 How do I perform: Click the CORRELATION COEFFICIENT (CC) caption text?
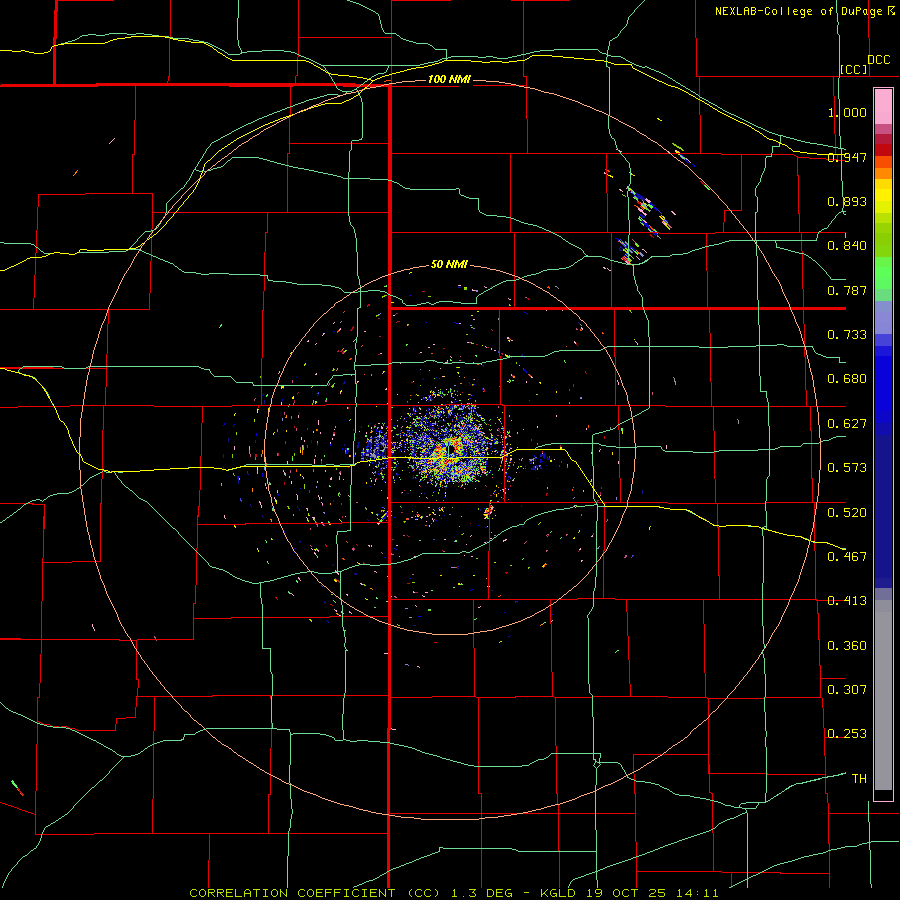(315, 893)
